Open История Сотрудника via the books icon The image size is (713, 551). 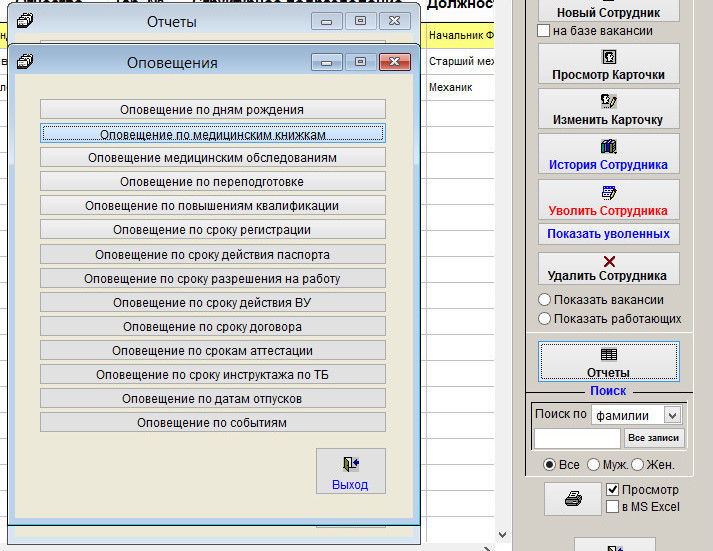coord(608,147)
